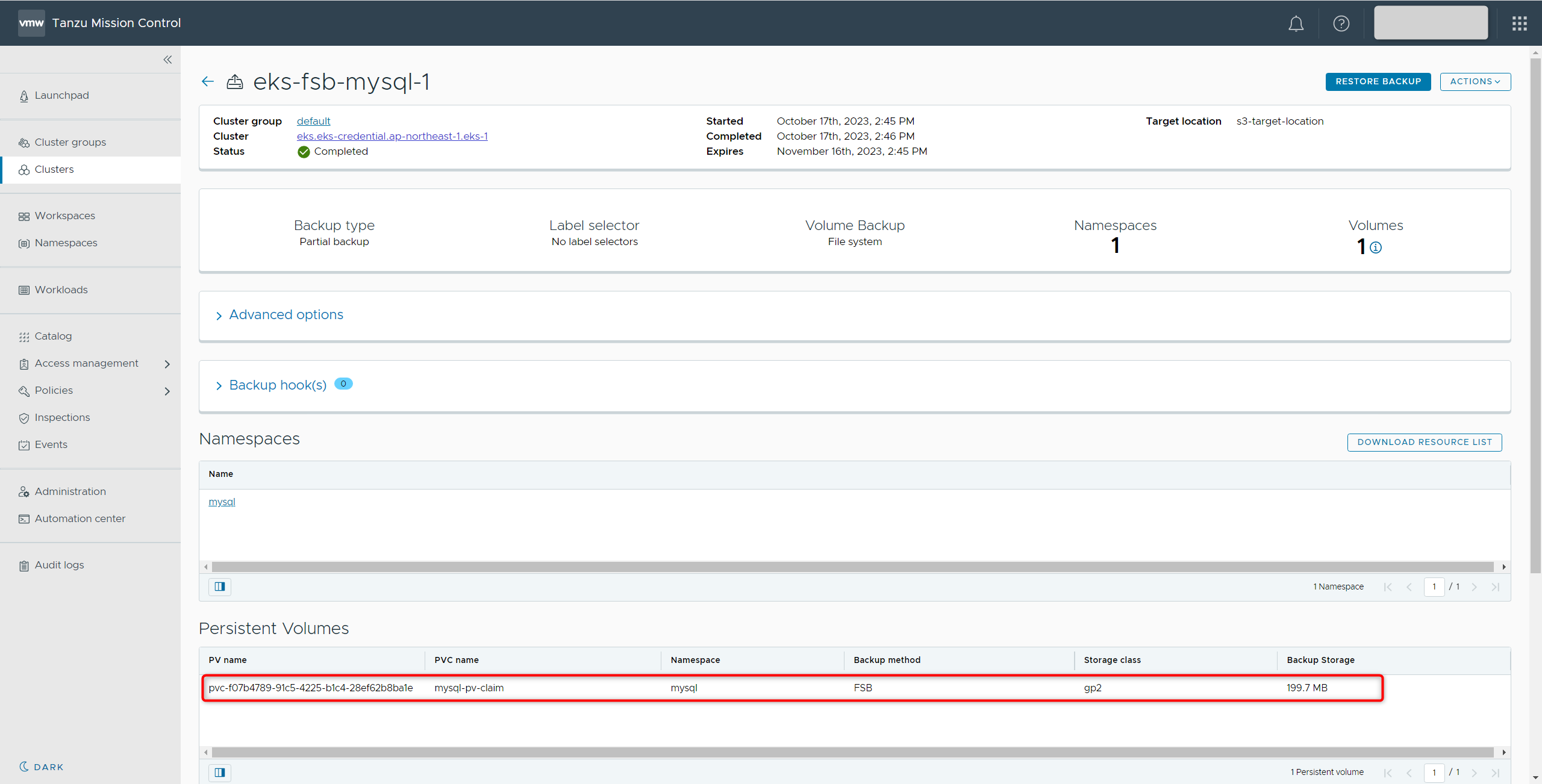This screenshot has width=1542, height=784.
Task: Click the Restore Backup button
Action: (x=1378, y=82)
